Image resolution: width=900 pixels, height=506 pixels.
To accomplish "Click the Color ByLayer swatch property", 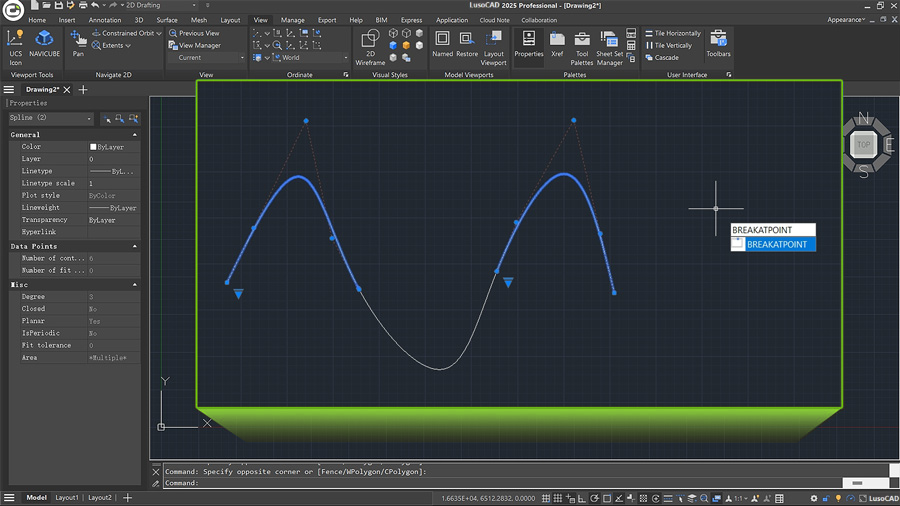I will tap(93, 147).
